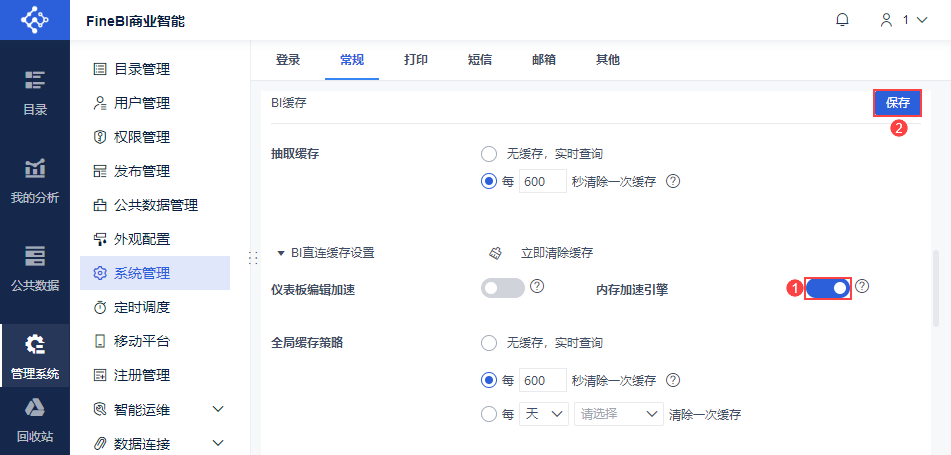Open the 回收站 recycle bin

[35, 419]
